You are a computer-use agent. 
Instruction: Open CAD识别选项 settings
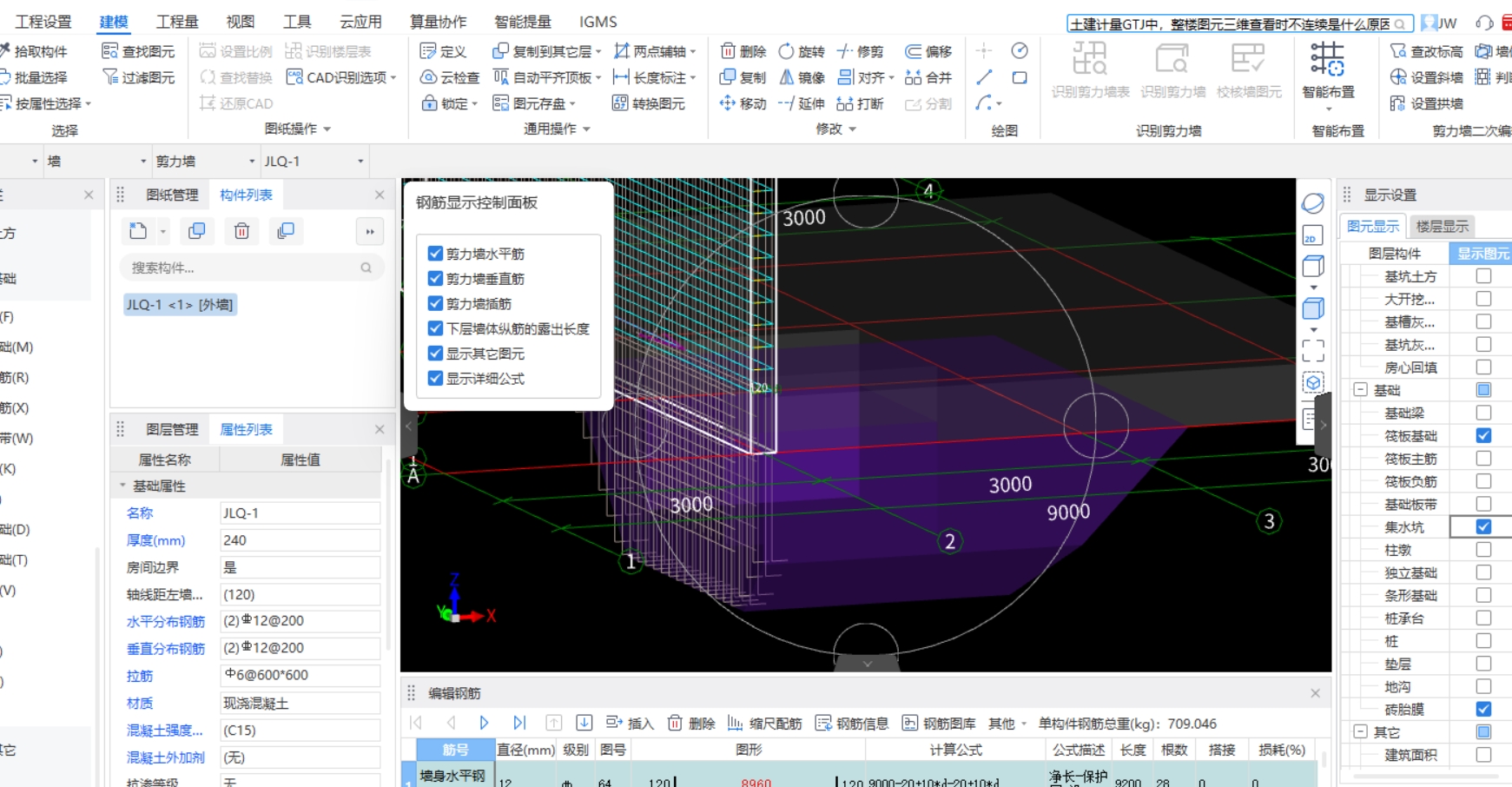pyautogui.click(x=340, y=77)
